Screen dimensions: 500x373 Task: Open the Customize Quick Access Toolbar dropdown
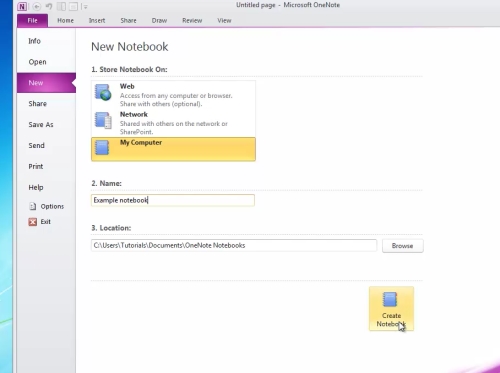85,7
